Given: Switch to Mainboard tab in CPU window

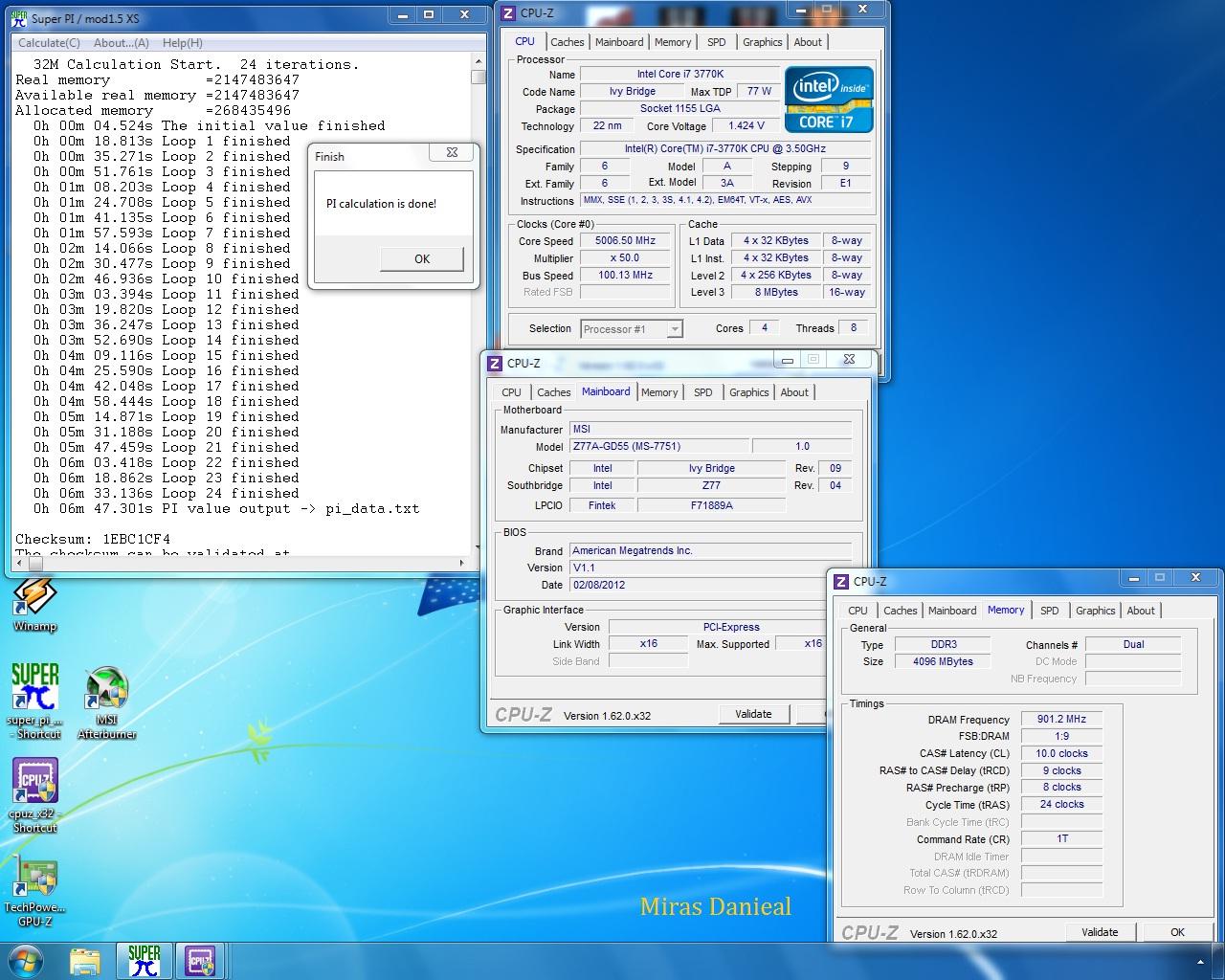Looking at the screenshot, I should point(619,42).
